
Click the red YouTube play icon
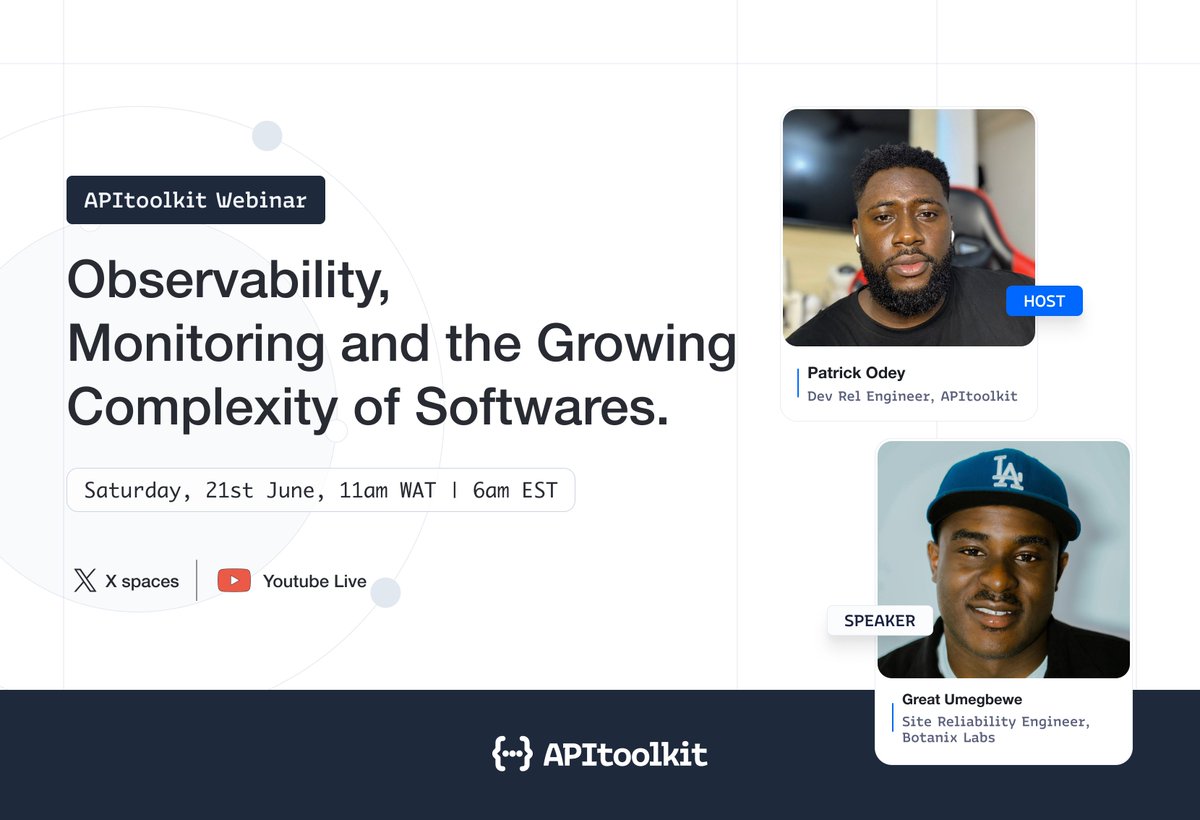click(x=234, y=581)
